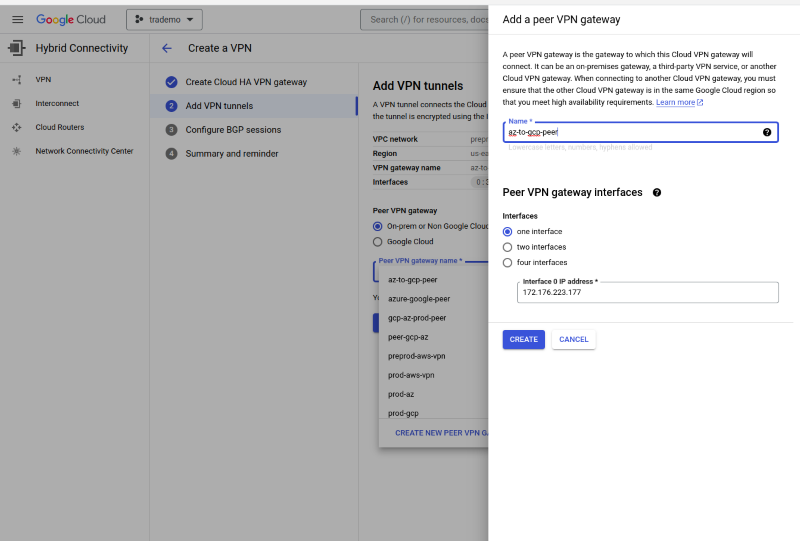Image resolution: width=800 pixels, height=541 pixels.
Task: Open Network Connectivity Center in sidebar
Action: click(x=84, y=151)
